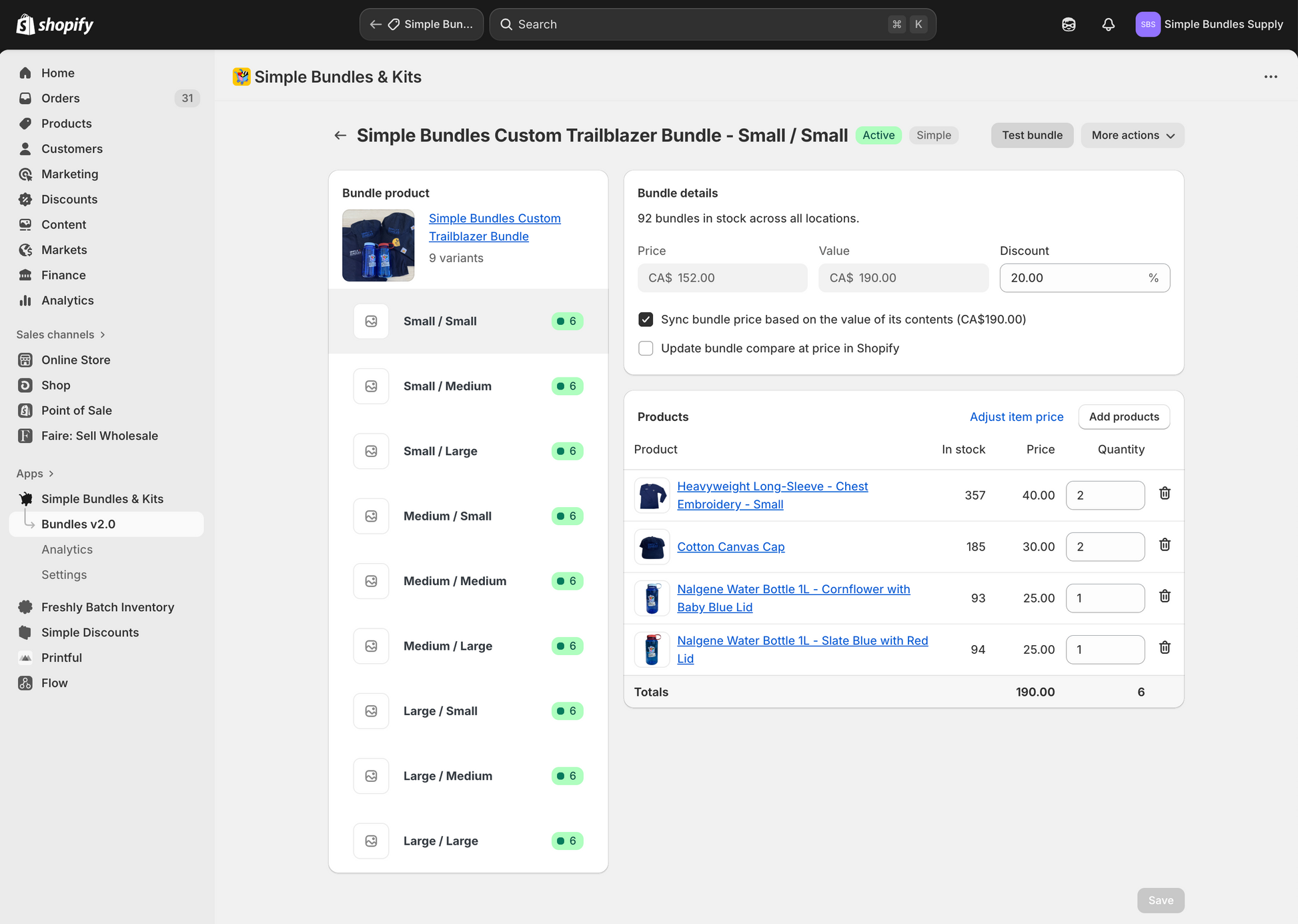Open Analytics under Simple Bundles app
This screenshot has width=1298, height=924.
[x=67, y=550]
